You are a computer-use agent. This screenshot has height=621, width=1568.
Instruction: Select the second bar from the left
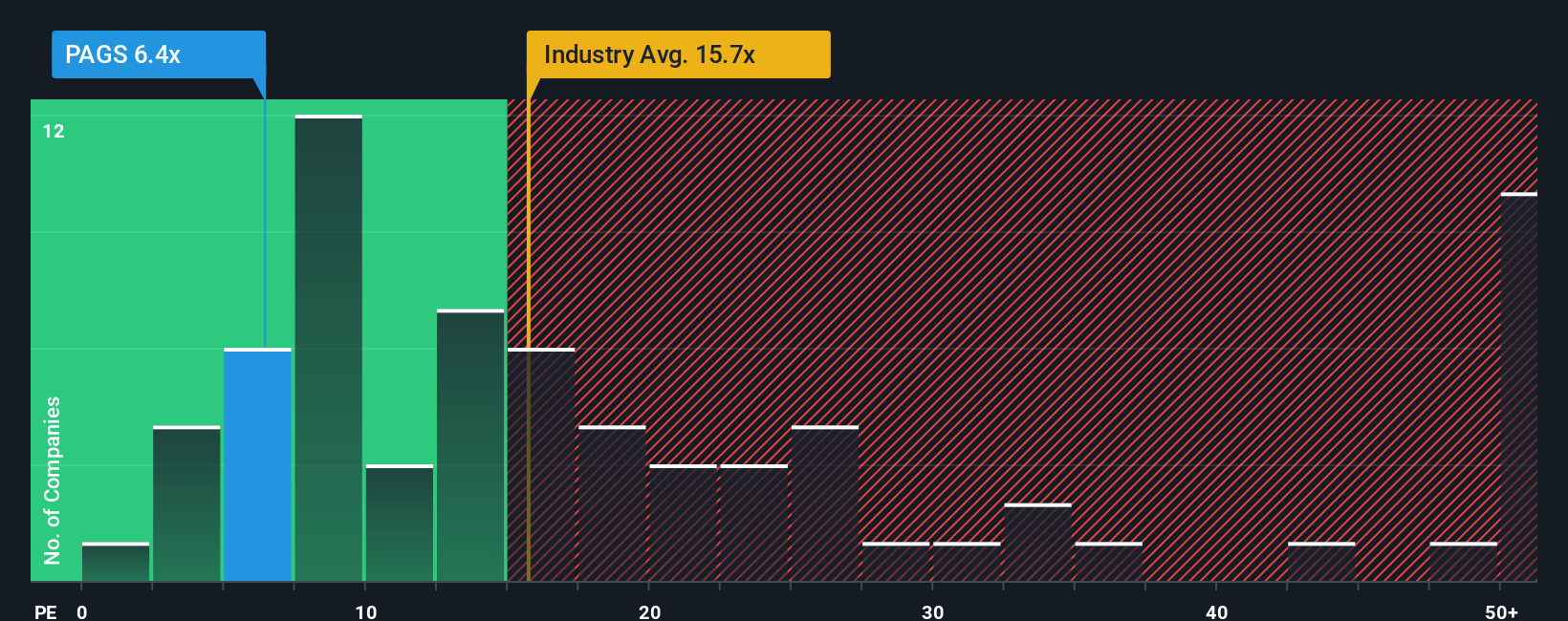click(186, 503)
